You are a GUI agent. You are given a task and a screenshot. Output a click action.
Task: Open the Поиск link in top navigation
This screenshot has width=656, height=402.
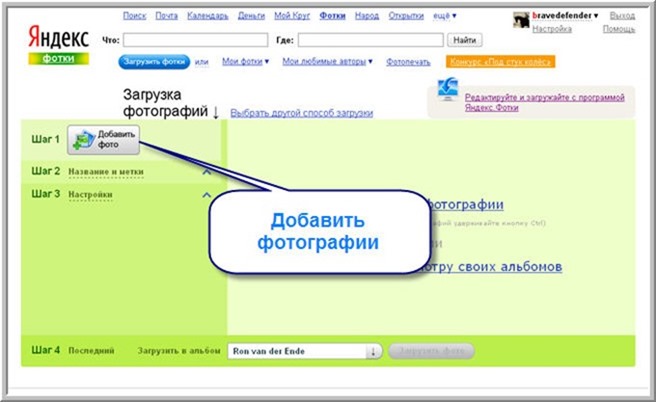coord(135,16)
